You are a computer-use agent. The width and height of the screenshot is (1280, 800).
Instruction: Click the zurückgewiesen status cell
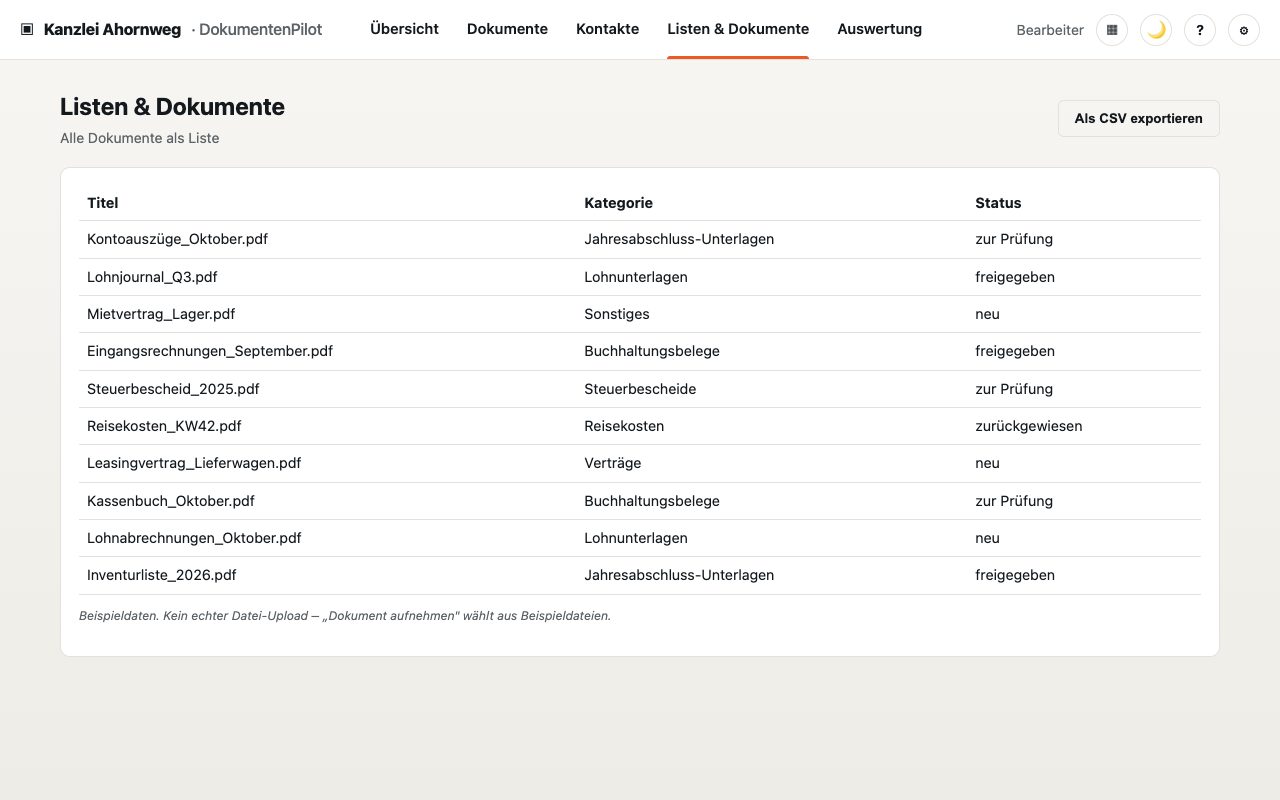(x=1029, y=426)
